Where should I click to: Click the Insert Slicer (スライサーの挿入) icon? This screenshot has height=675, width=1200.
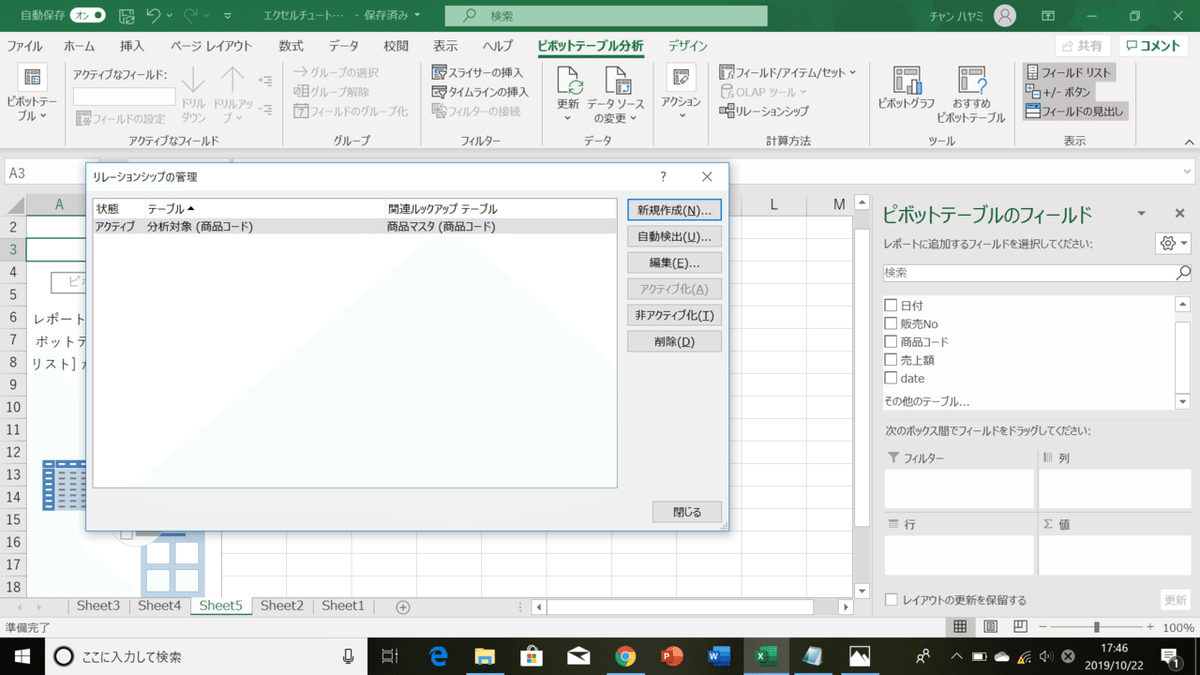(440, 72)
